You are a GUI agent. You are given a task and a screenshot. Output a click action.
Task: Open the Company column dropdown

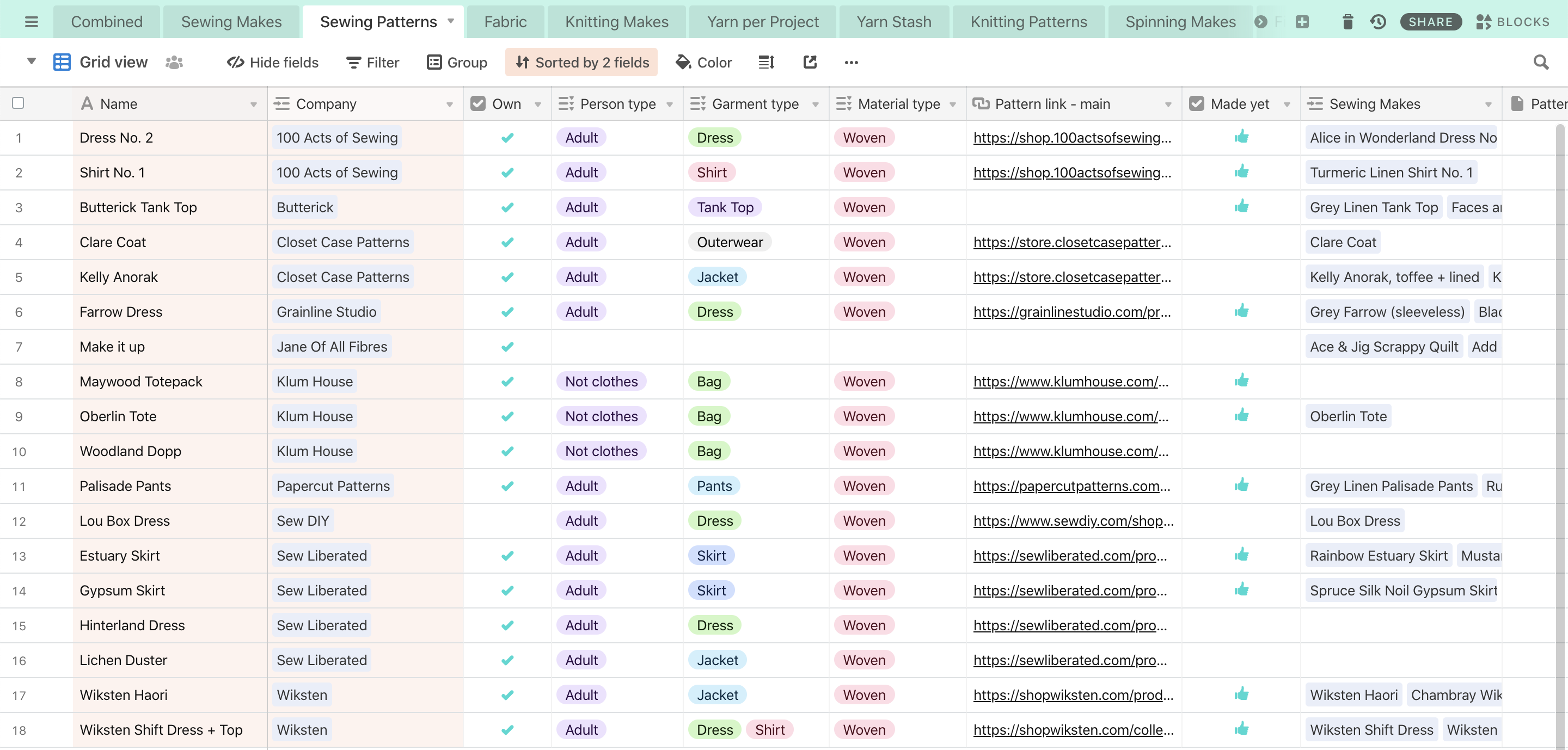(449, 104)
